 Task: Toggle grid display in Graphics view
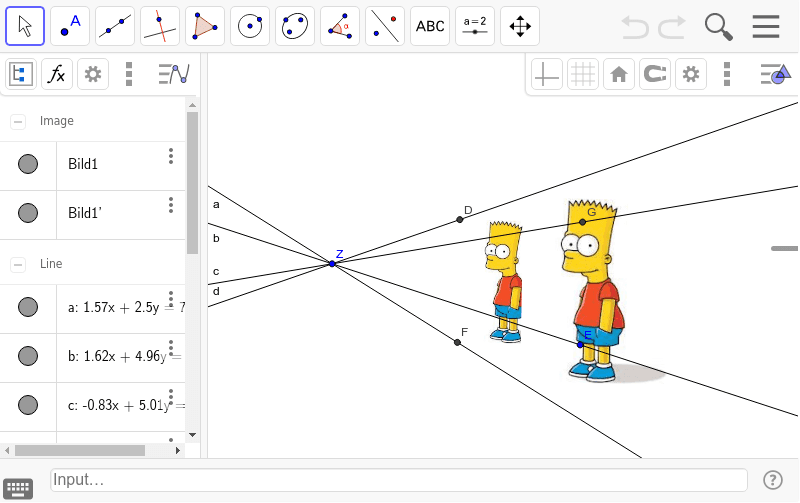tap(583, 74)
